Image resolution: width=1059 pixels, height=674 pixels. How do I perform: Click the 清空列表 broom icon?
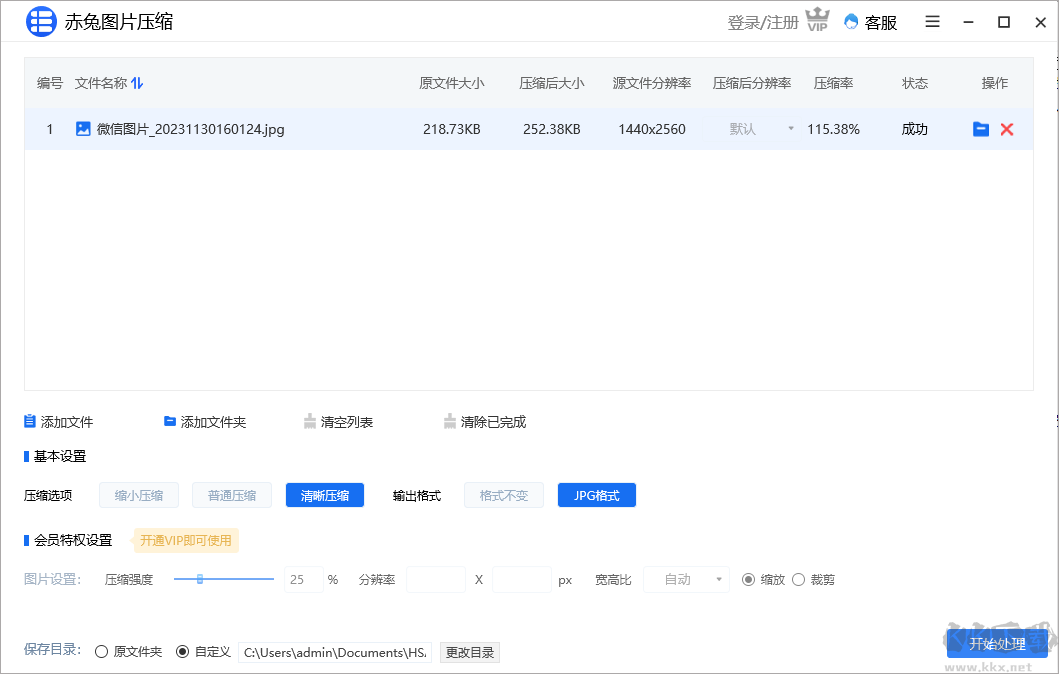click(313, 421)
